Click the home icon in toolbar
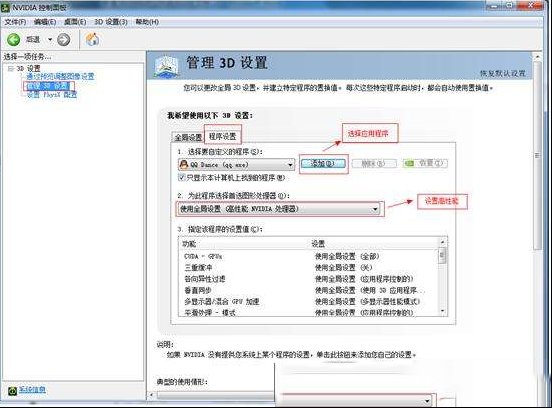Image resolution: width=552 pixels, height=408 pixels. pyautogui.click(x=92, y=39)
